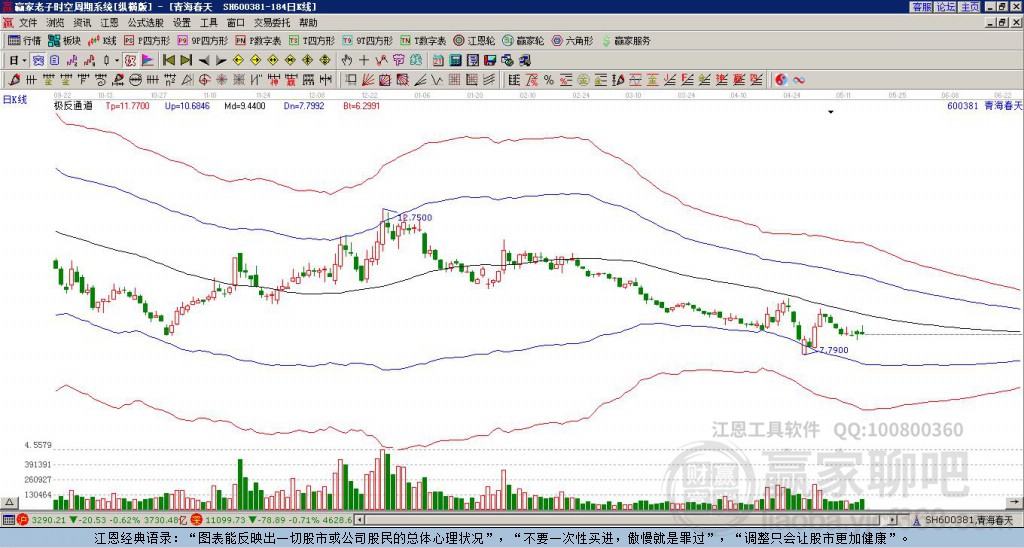The width and height of the screenshot is (1024, 548).
Task: Select the crosshair cursor tool
Action: (364, 60)
